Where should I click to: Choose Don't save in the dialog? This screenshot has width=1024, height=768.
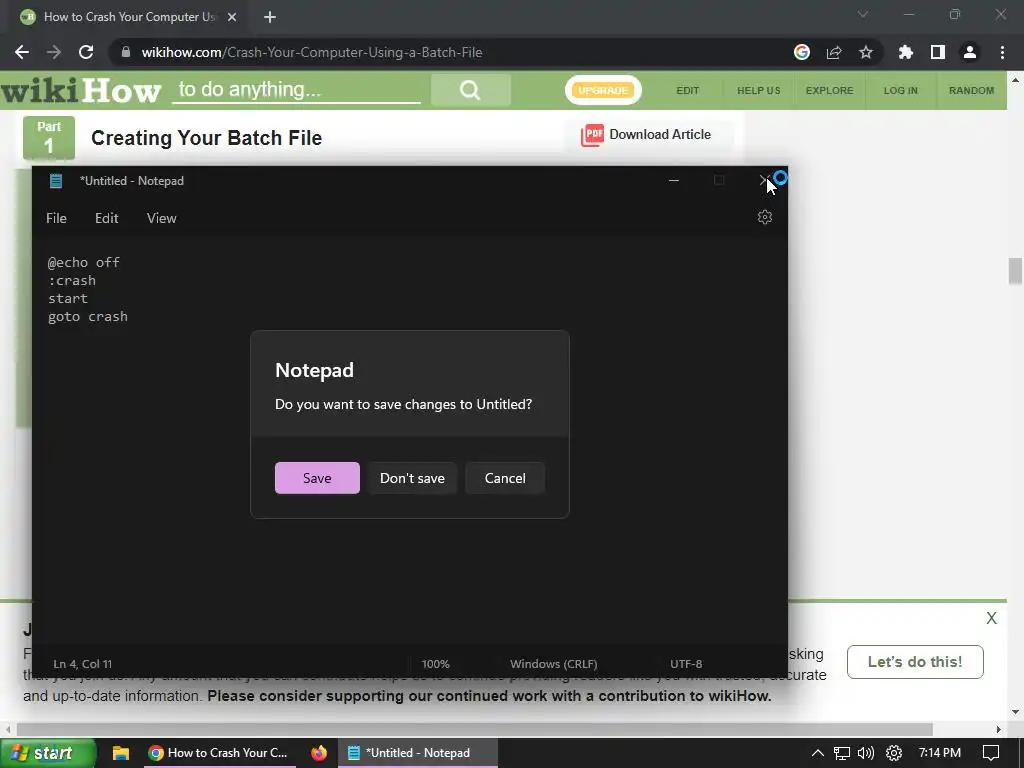412,478
